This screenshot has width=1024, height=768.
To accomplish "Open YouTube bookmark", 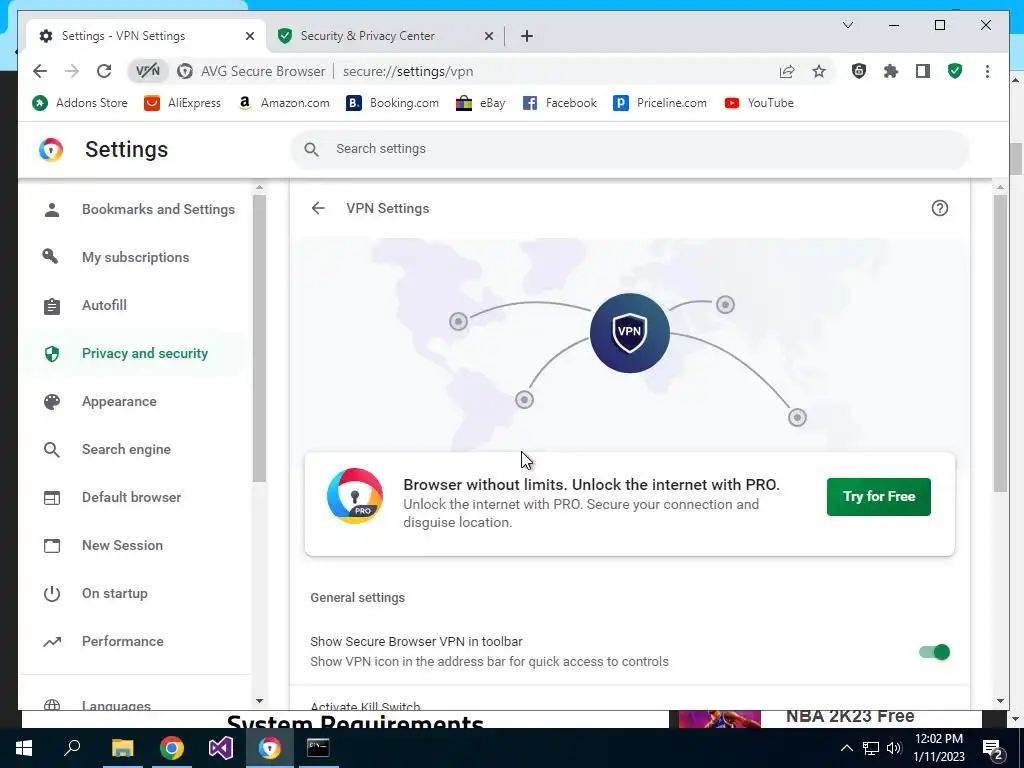I will (759, 103).
